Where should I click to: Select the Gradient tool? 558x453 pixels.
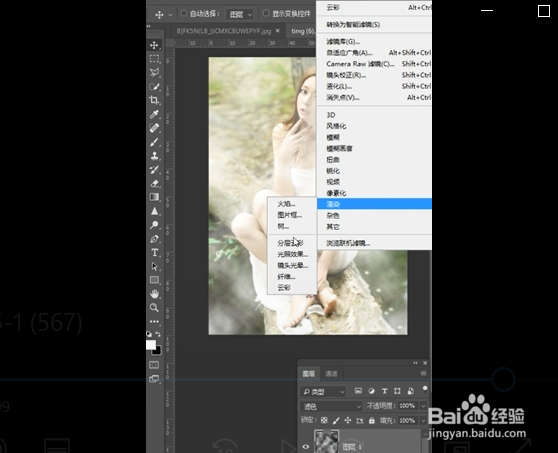[154, 197]
